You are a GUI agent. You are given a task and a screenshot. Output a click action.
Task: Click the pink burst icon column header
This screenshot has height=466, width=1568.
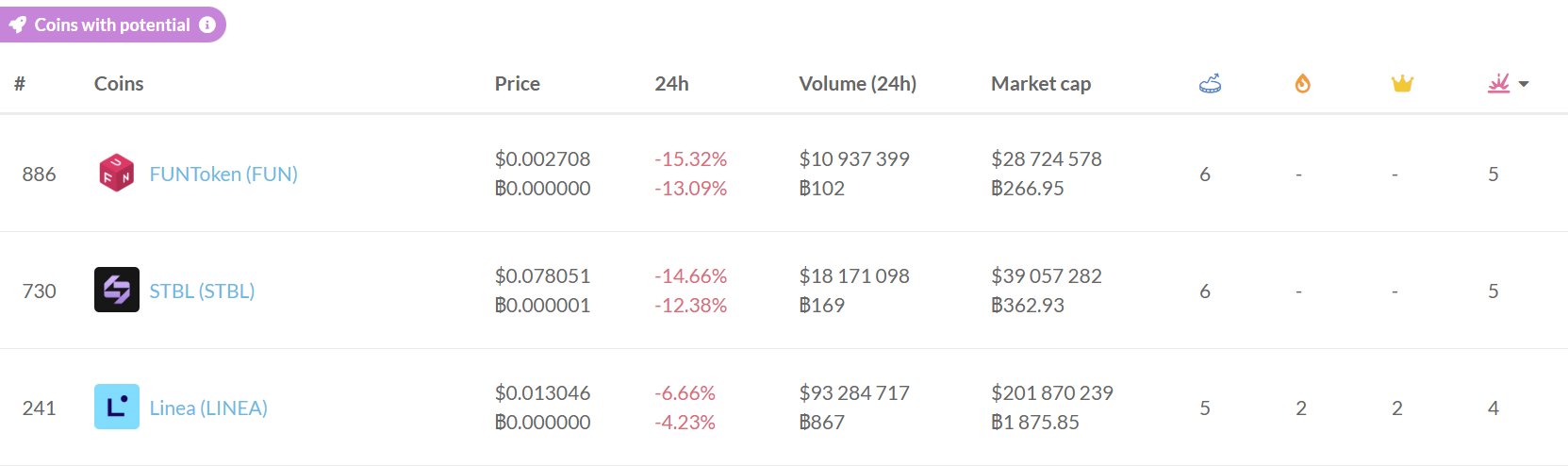click(1498, 84)
